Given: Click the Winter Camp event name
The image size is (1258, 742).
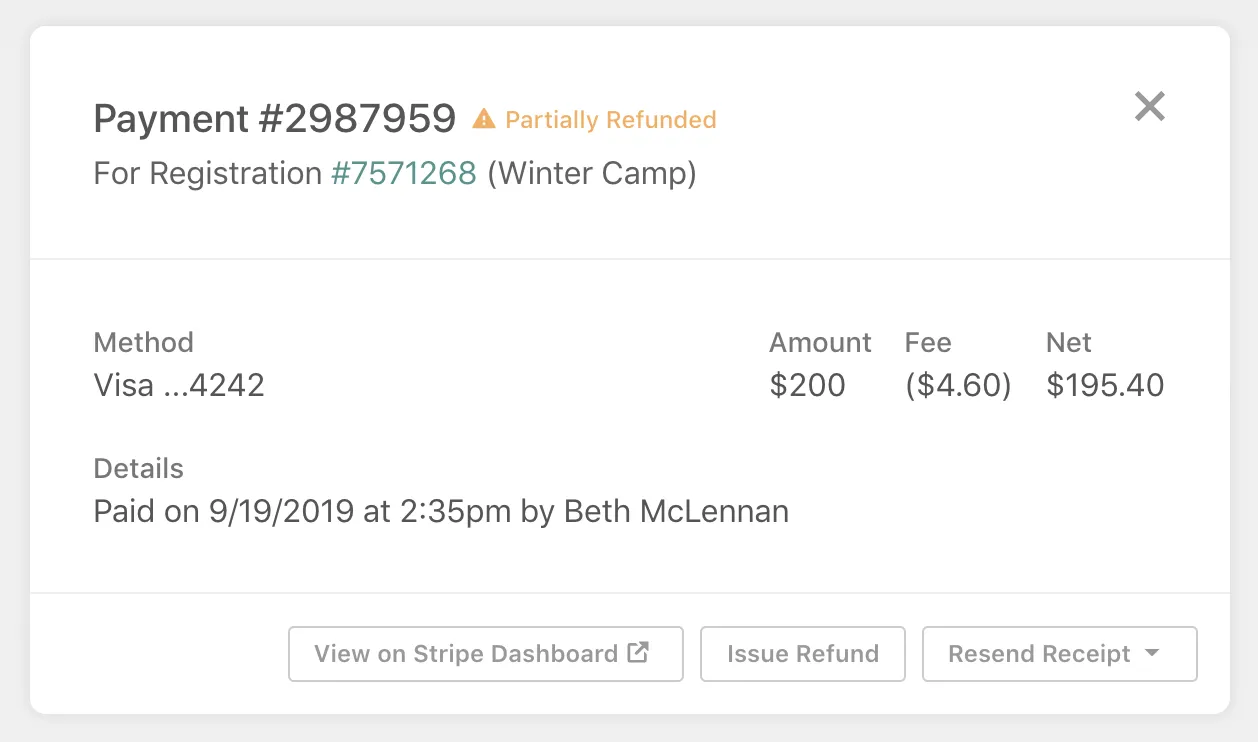Looking at the screenshot, I should point(592,174).
